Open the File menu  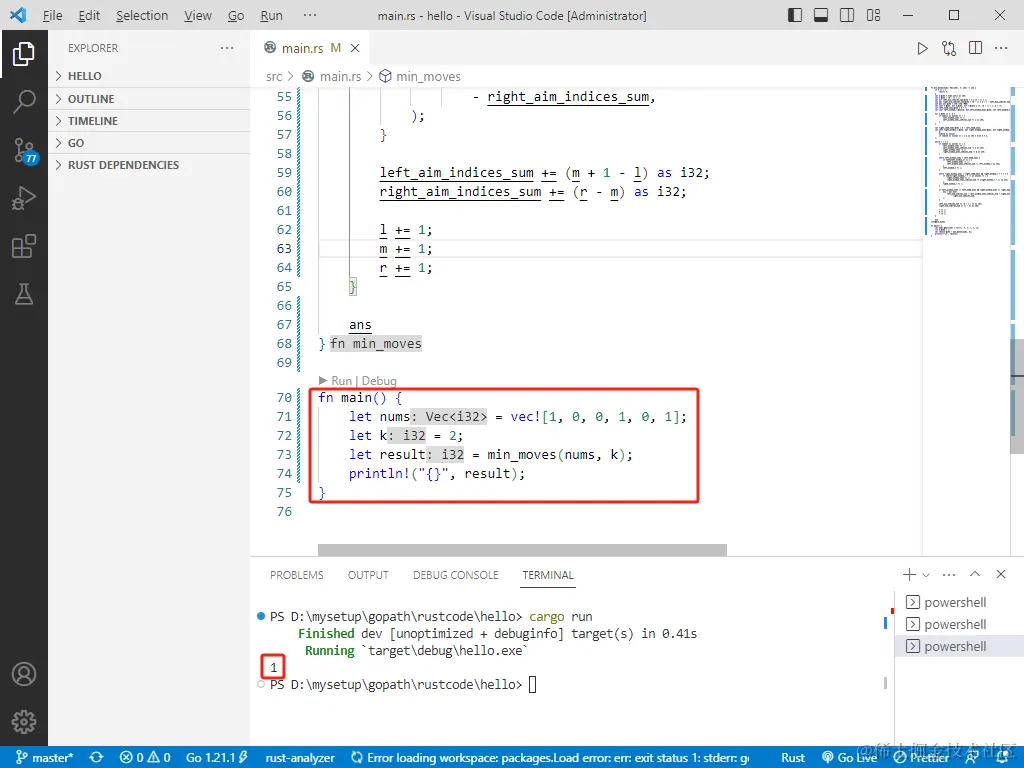pos(52,15)
